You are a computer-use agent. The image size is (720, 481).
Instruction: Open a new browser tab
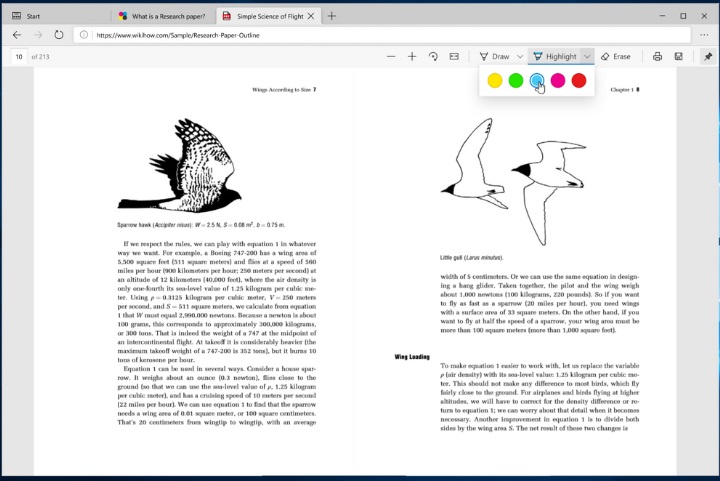click(x=332, y=16)
